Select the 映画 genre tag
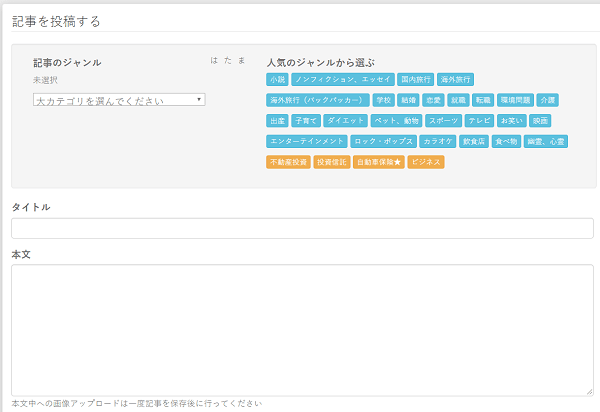The height and width of the screenshot is (412, 600). point(540,121)
